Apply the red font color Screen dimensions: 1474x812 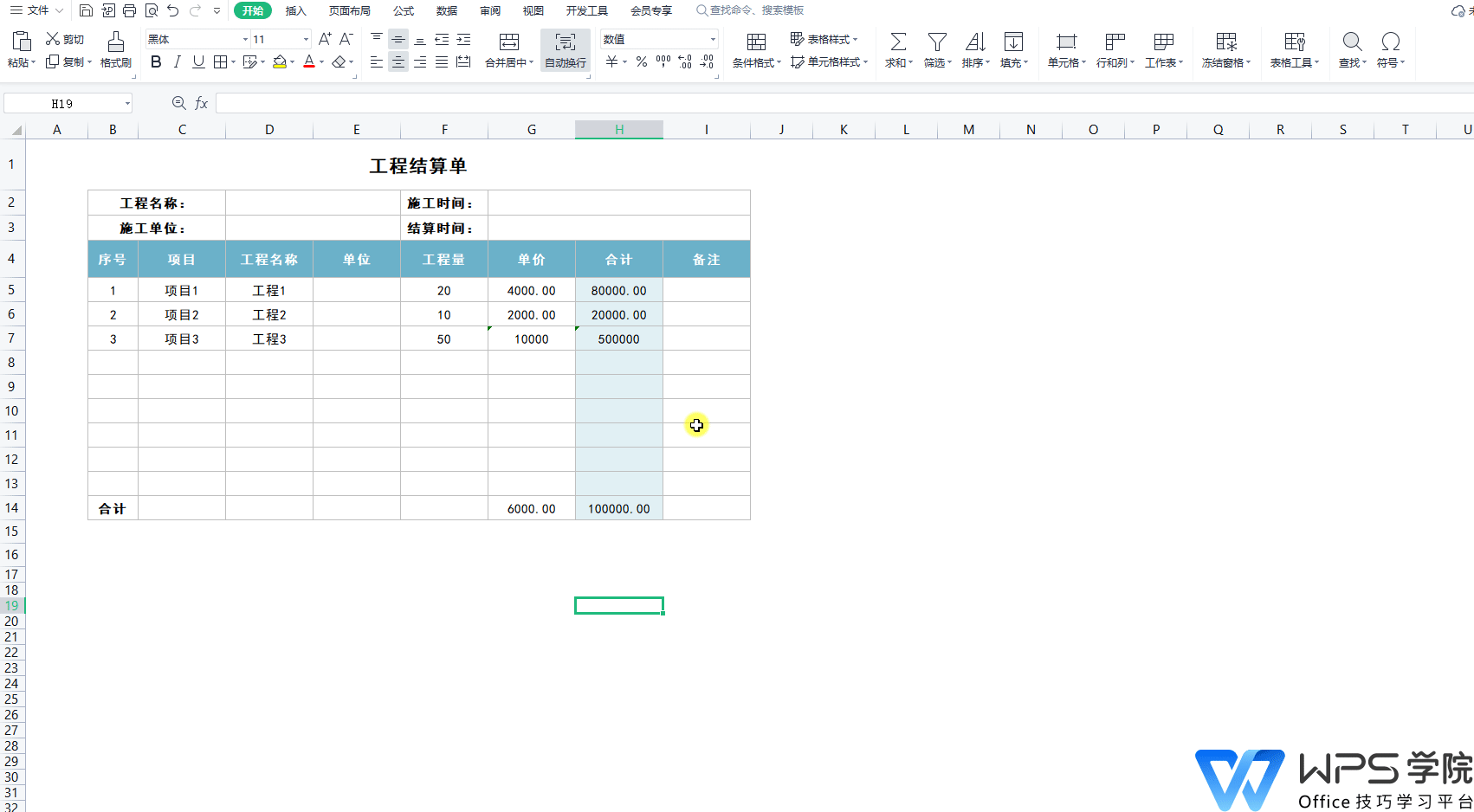click(309, 61)
